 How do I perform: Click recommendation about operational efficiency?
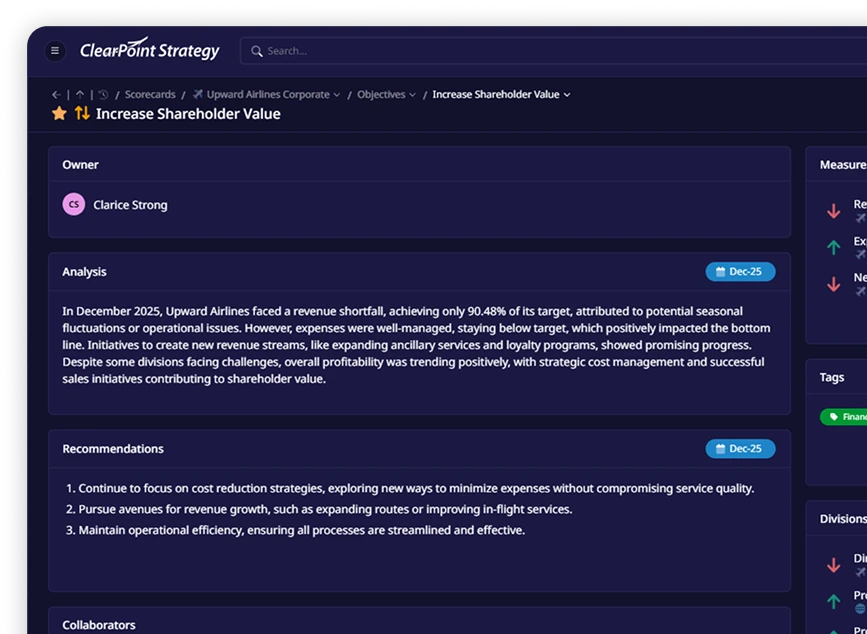301,531
